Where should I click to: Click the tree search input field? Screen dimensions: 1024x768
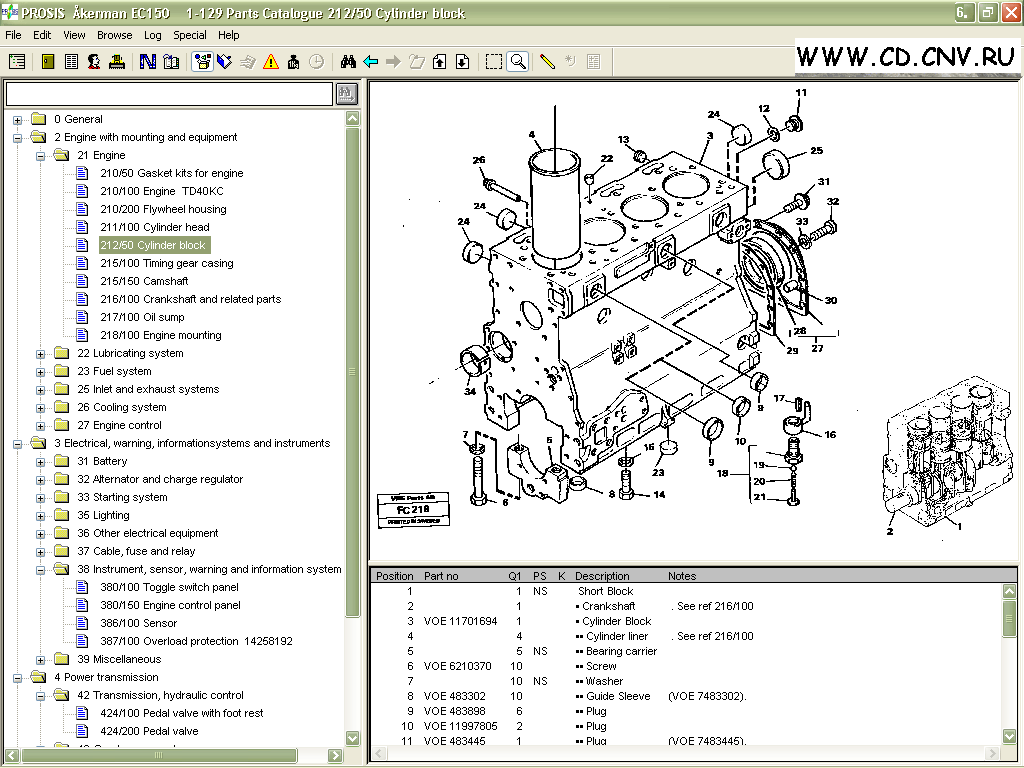pyautogui.click(x=169, y=94)
